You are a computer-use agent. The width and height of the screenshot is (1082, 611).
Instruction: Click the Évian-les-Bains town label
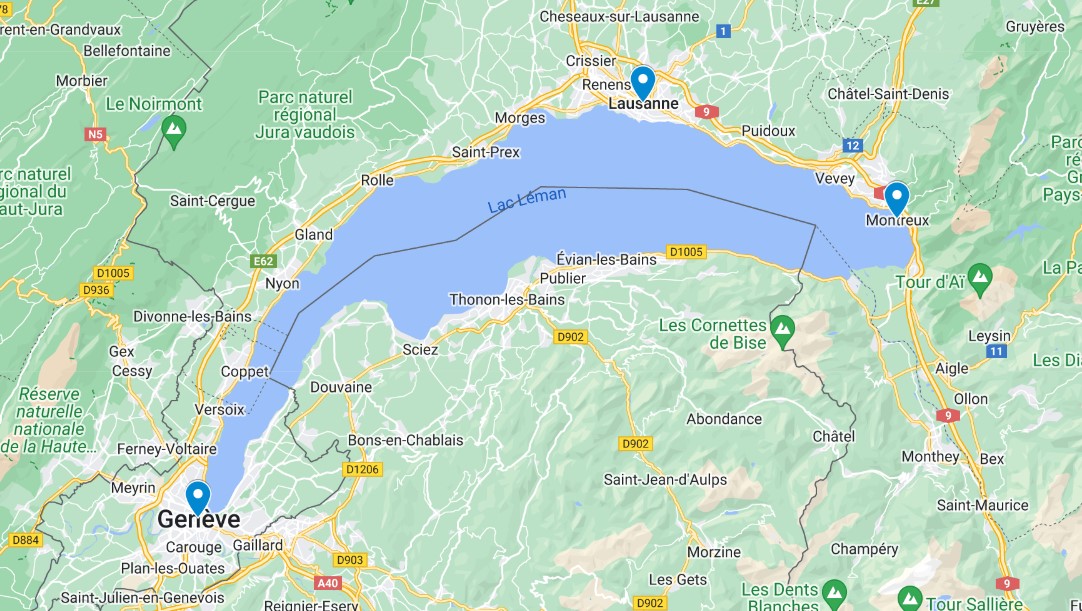[x=607, y=260]
